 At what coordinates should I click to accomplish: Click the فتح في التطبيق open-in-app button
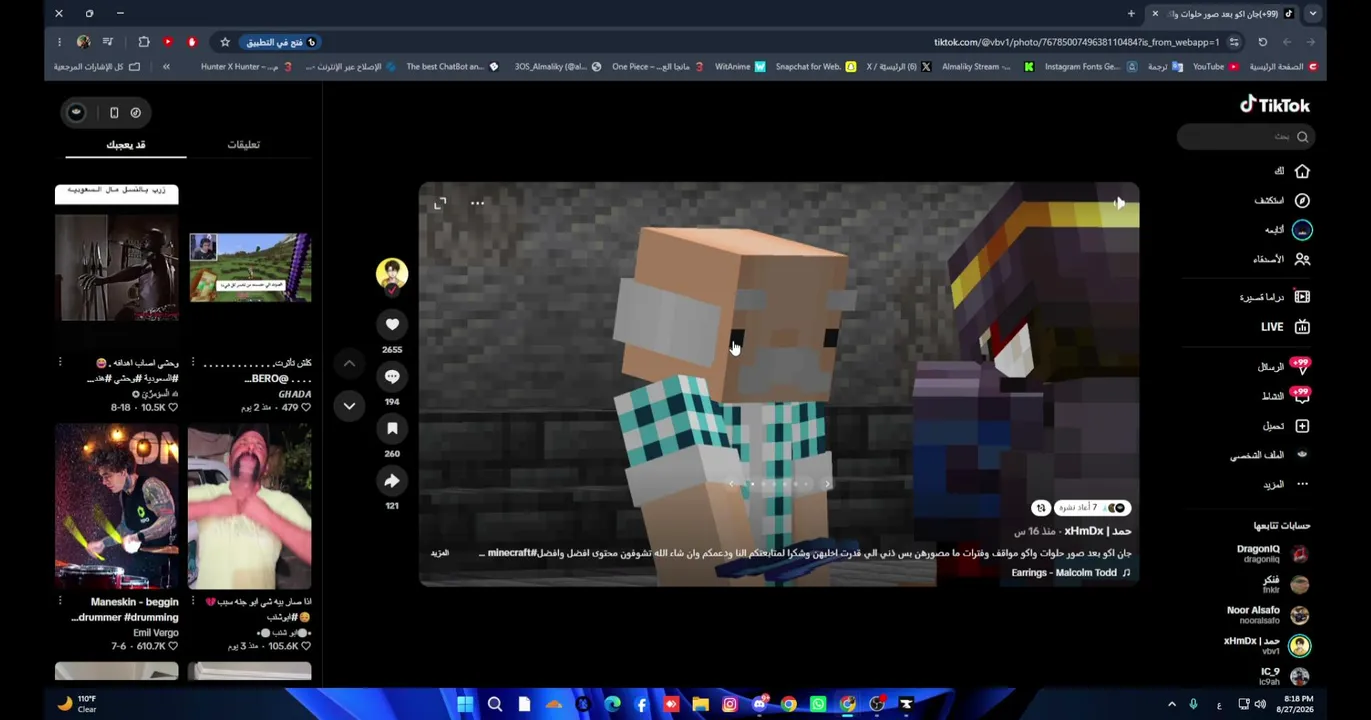point(282,42)
